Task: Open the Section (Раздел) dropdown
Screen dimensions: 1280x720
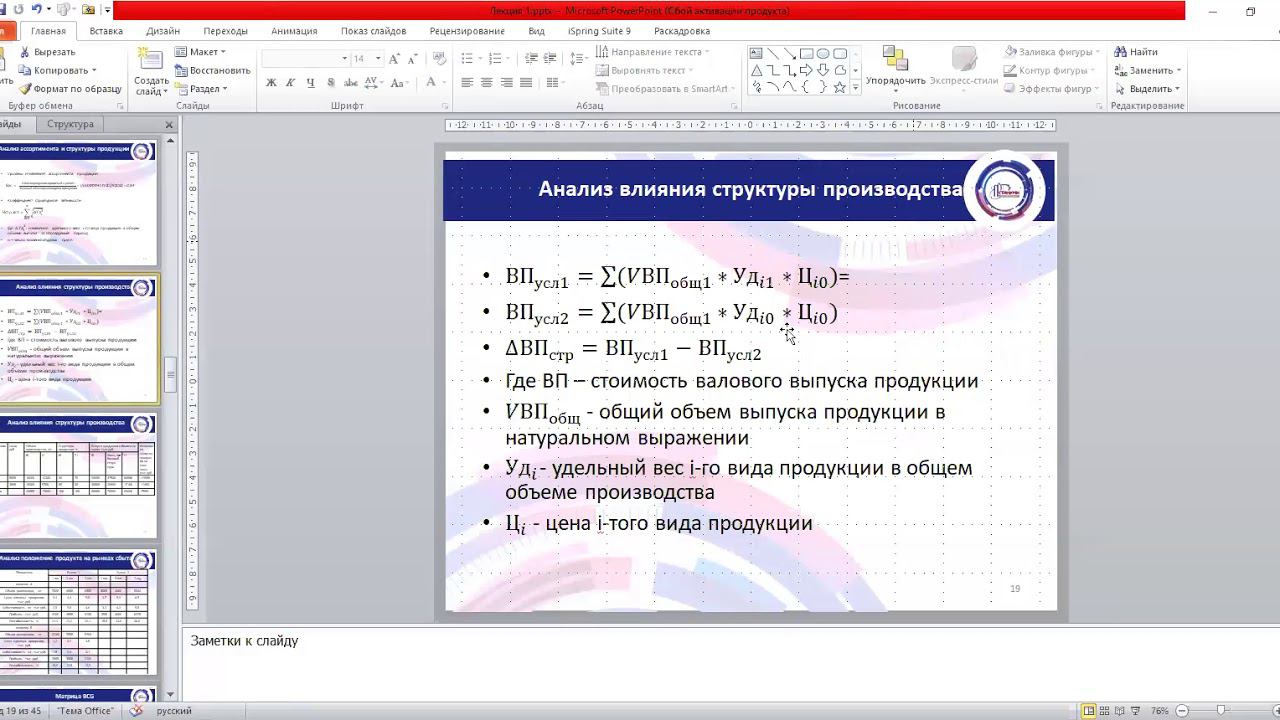Action: pos(201,89)
